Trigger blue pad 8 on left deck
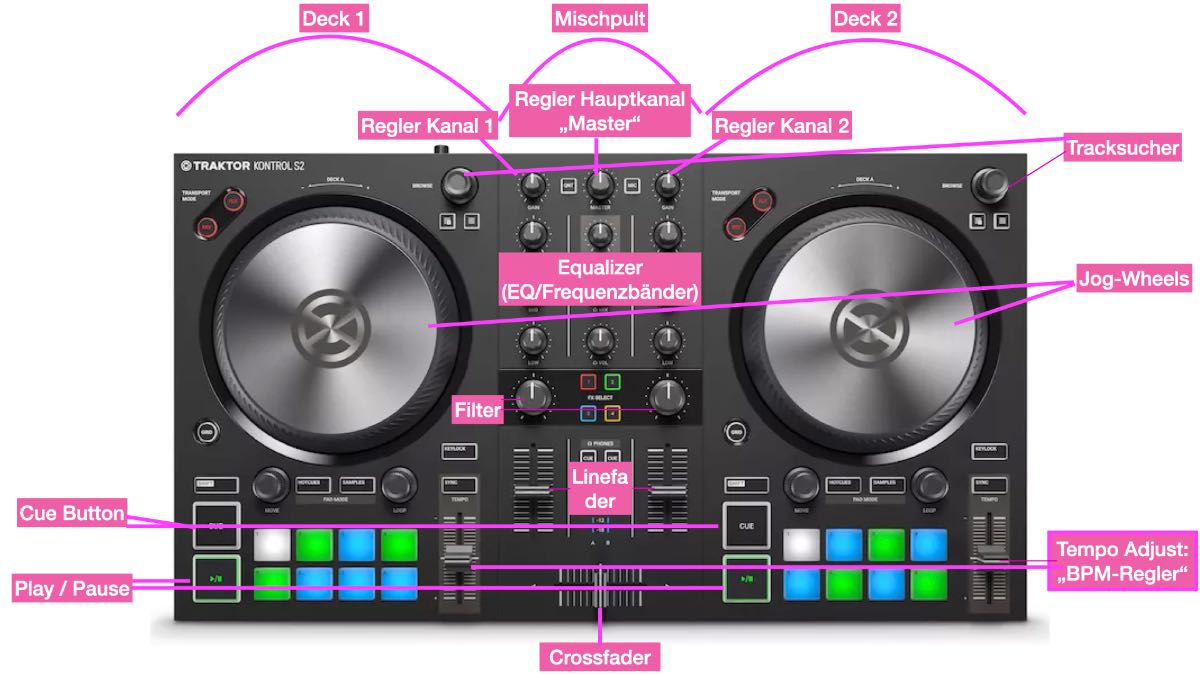Screen dimensions: 1200x675 pyautogui.click(x=398, y=583)
